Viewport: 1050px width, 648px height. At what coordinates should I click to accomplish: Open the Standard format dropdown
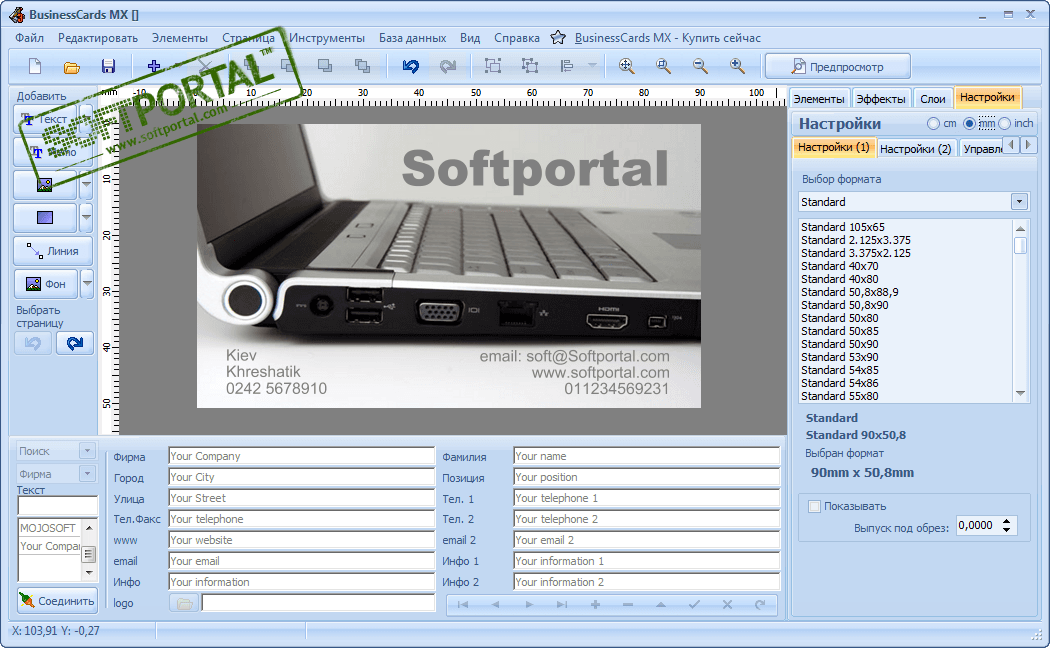pyautogui.click(x=1019, y=201)
